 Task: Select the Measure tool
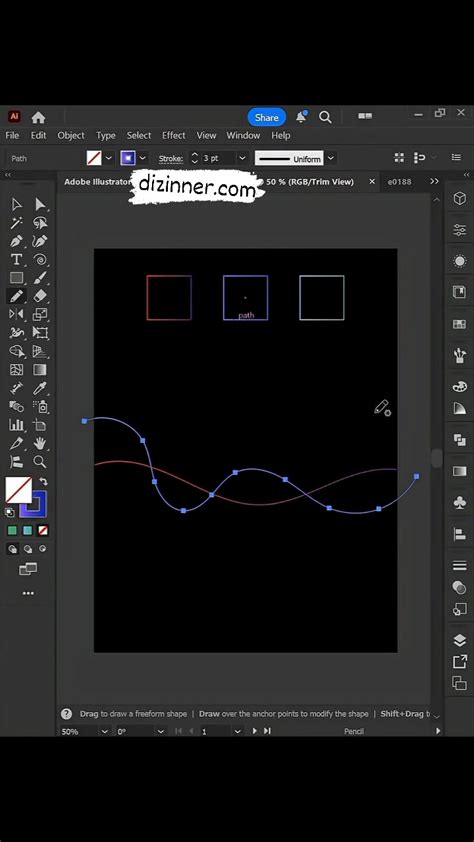17,388
